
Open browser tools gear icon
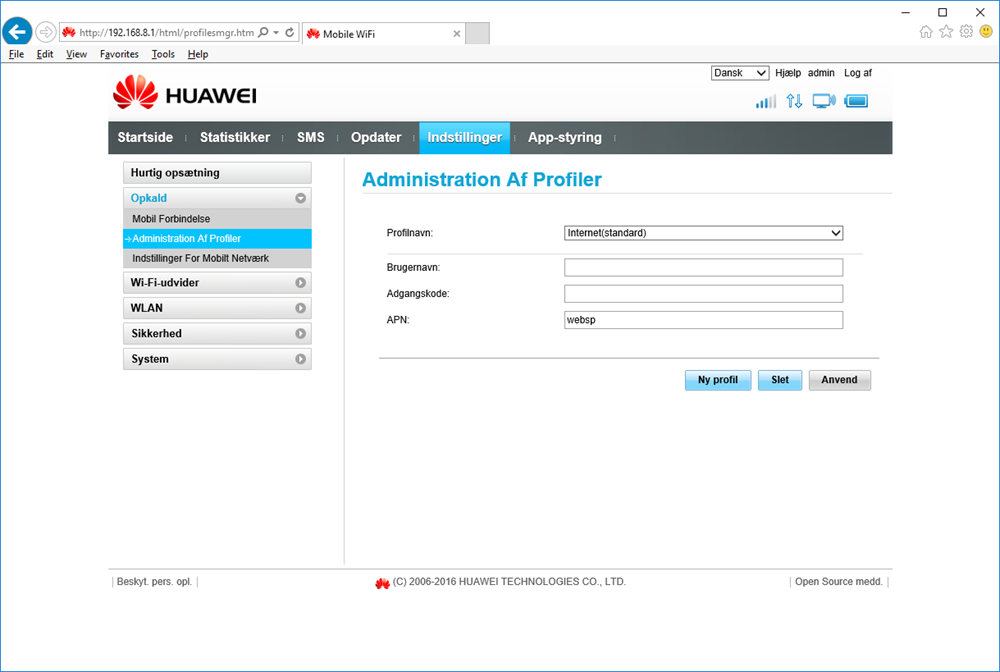coord(967,32)
